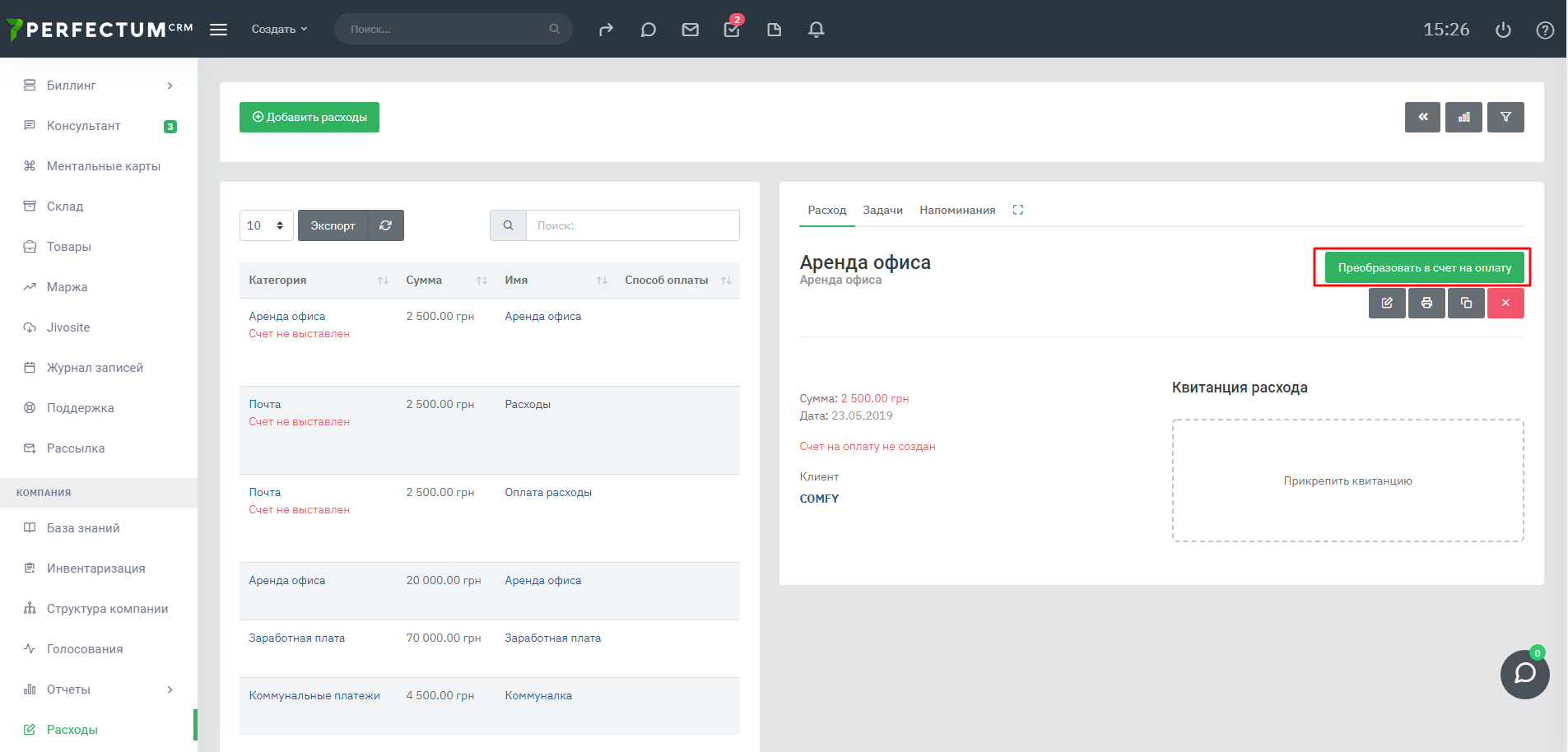Viewport: 1568px width, 752px height.
Task: Open the notes document icon in header
Action: (774, 30)
